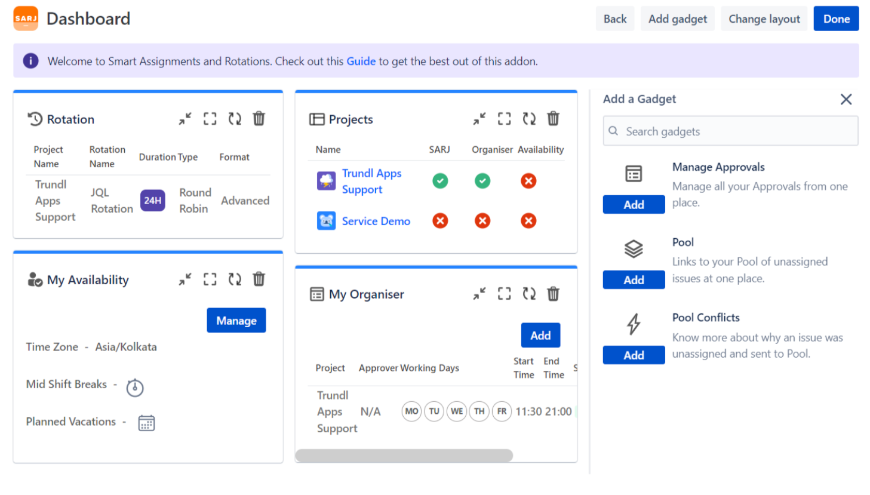The image size is (870, 495).
Task: Click Availability red cross for Trundl Apps Support
Action: 528,181
